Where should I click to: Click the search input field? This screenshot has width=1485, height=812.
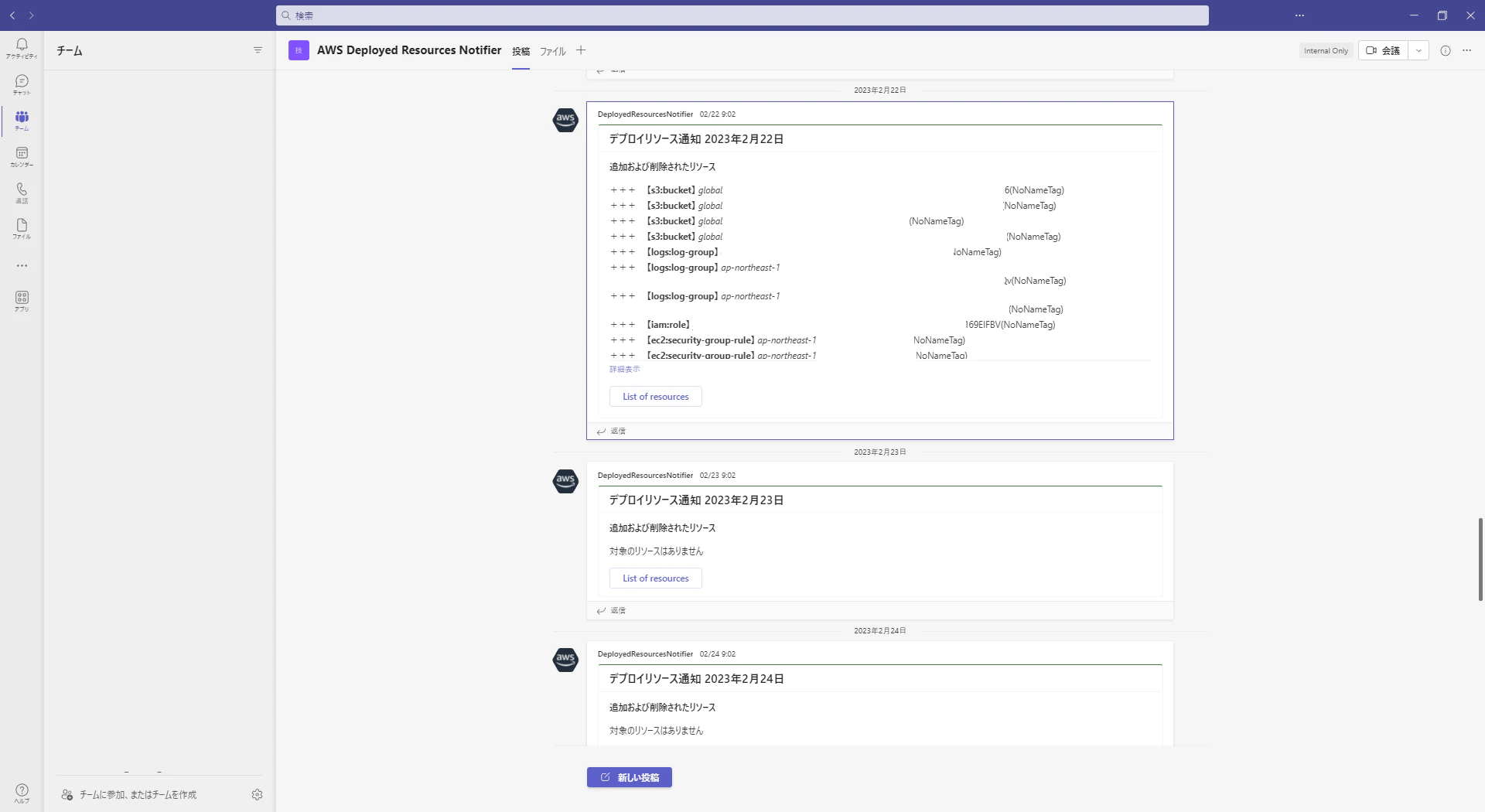[x=742, y=15]
